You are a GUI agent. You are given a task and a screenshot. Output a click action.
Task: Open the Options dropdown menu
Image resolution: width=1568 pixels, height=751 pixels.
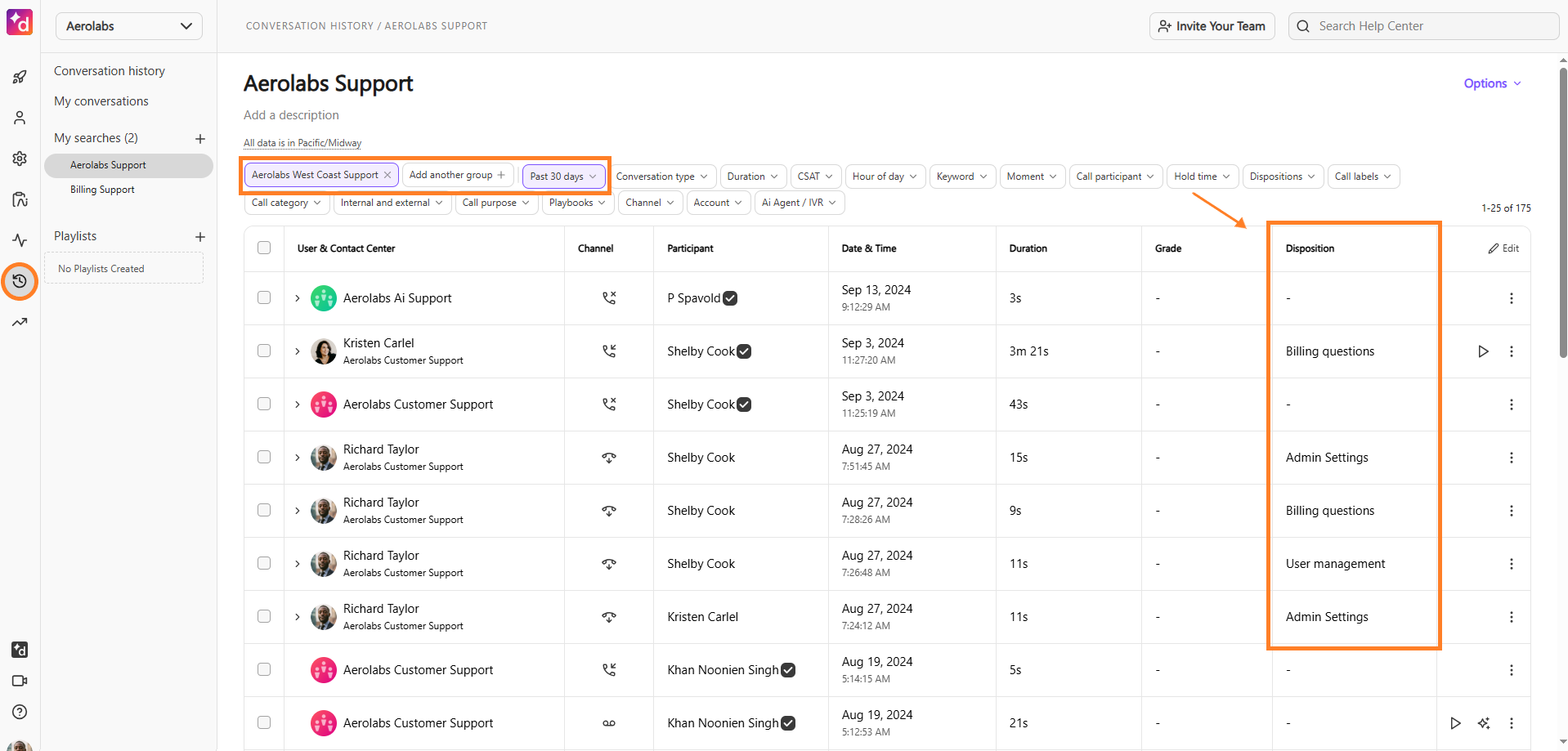[1492, 83]
